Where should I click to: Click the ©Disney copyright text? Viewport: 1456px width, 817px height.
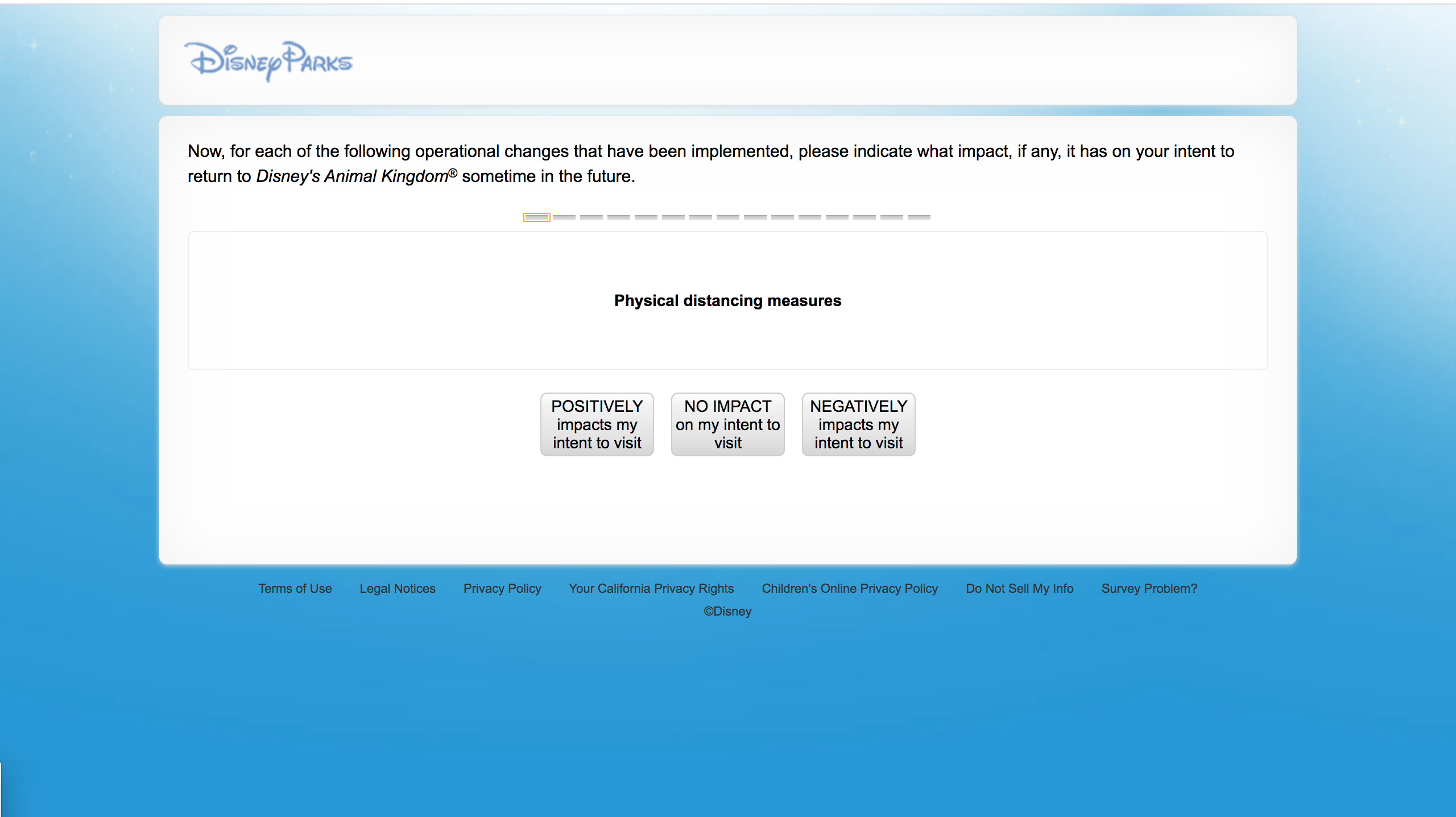[727, 611]
